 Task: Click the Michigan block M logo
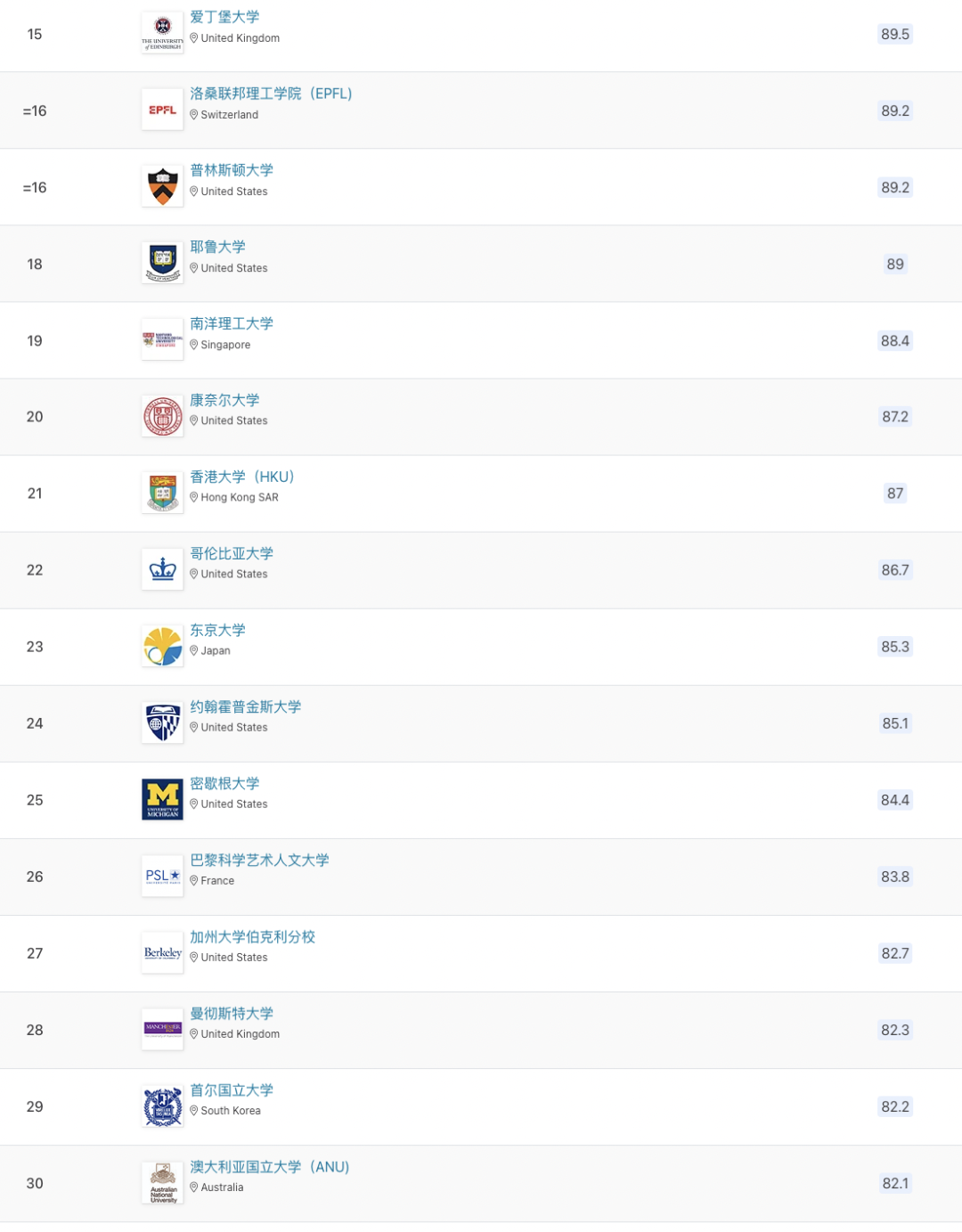point(162,800)
